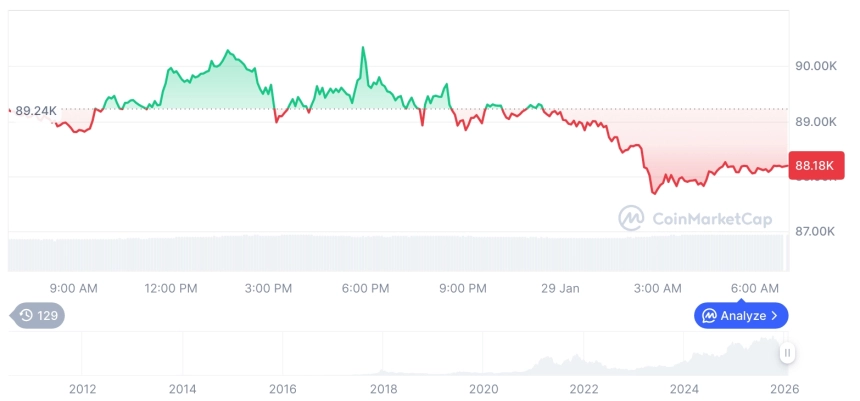This screenshot has height=401, width=860.
Task: Click the 2018 year on range navigator
Action: (x=383, y=389)
